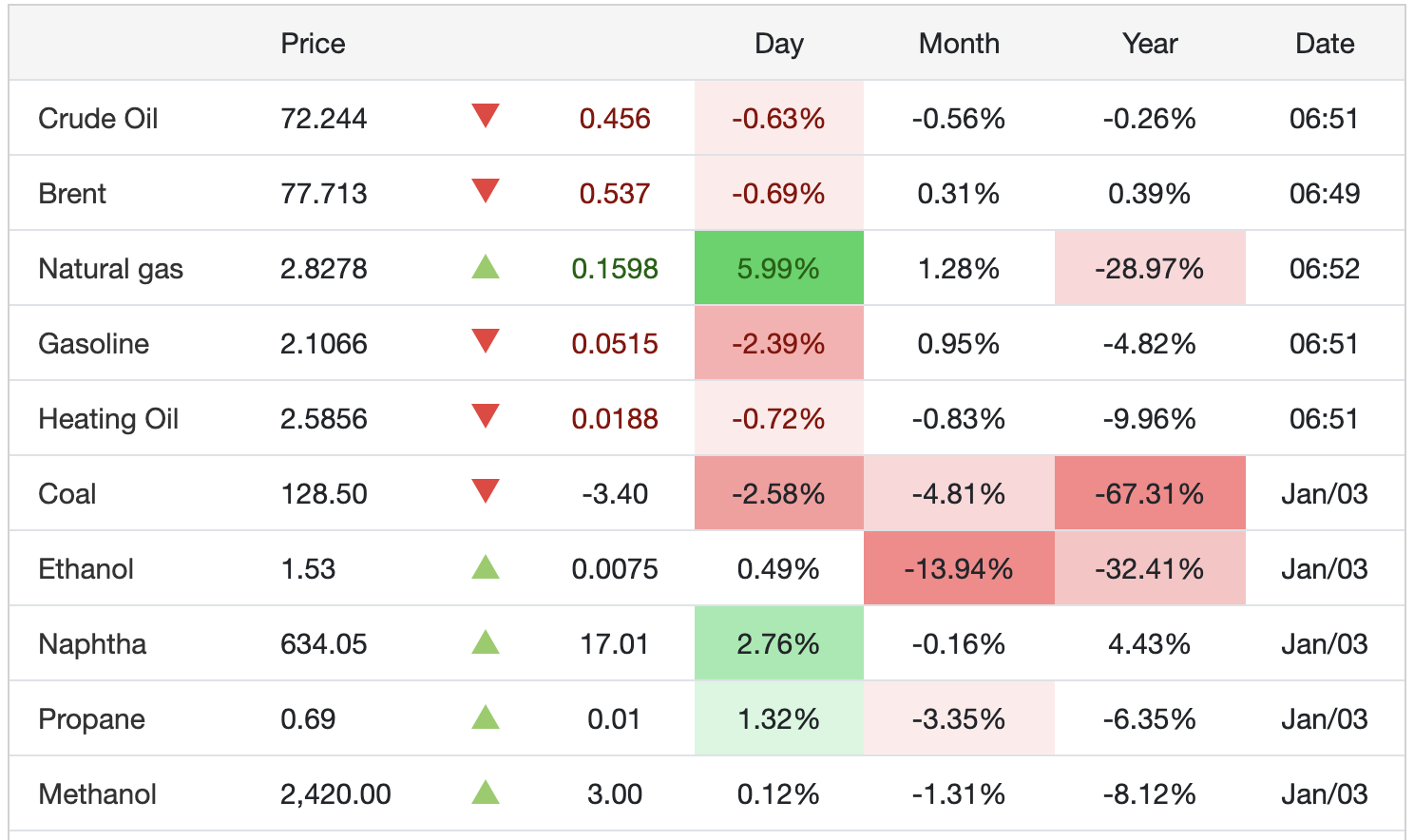Sort table by Date column header
Screen dimensions: 1414x840
(1325, 44)
